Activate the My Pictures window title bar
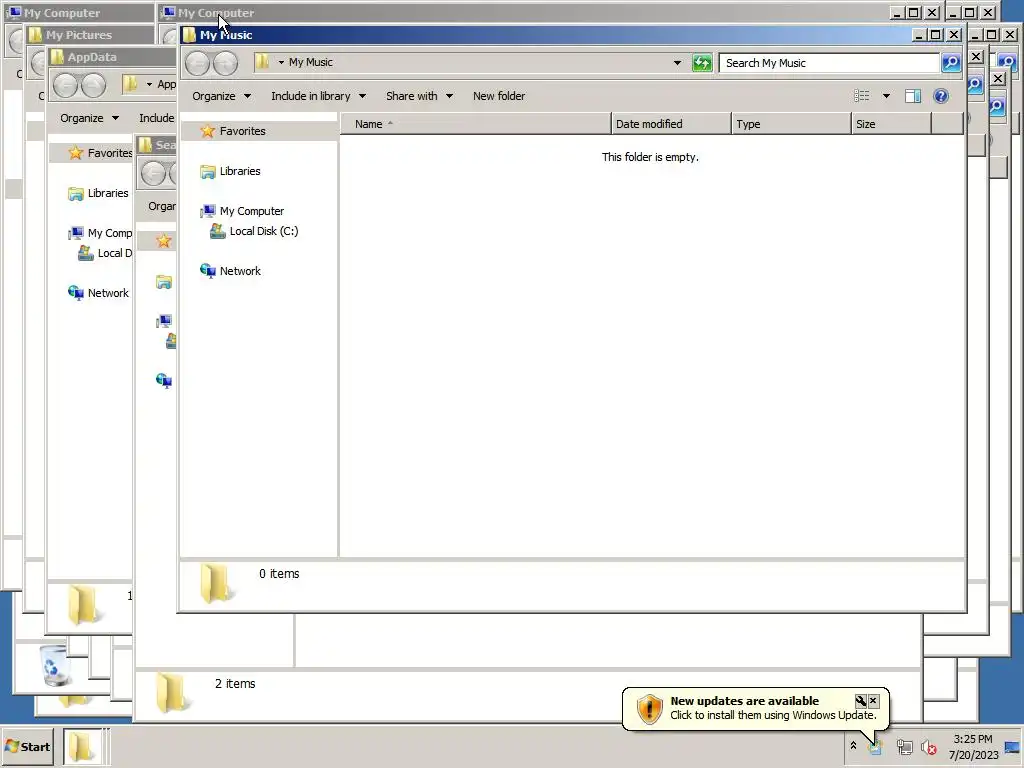 pos(90,35)
